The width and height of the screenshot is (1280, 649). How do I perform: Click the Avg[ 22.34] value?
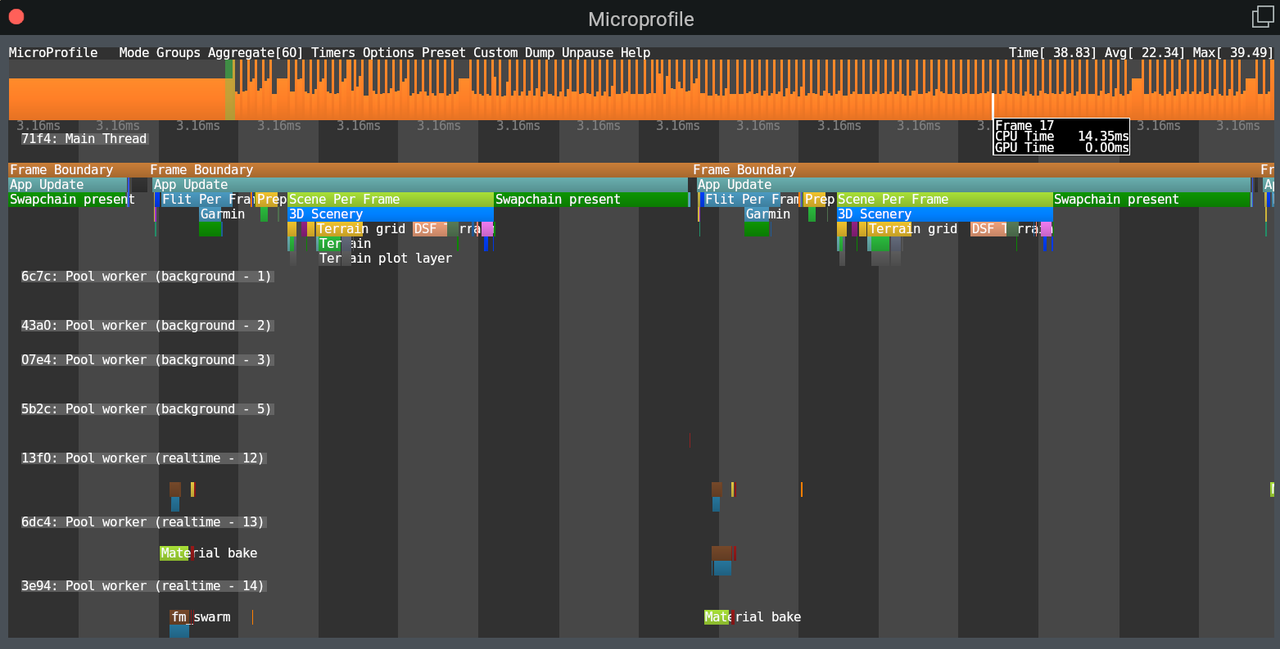coord(1145,53)
